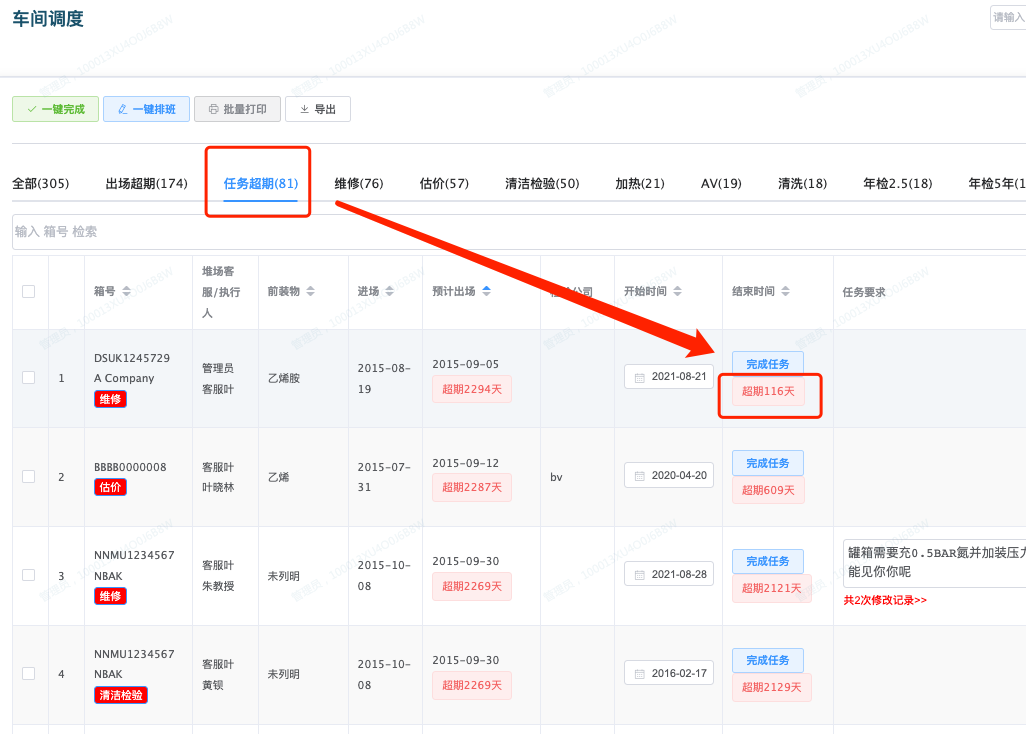Click the 超期116天 badge
Screen dimensions: 1026x734
(x=768, y=391)
